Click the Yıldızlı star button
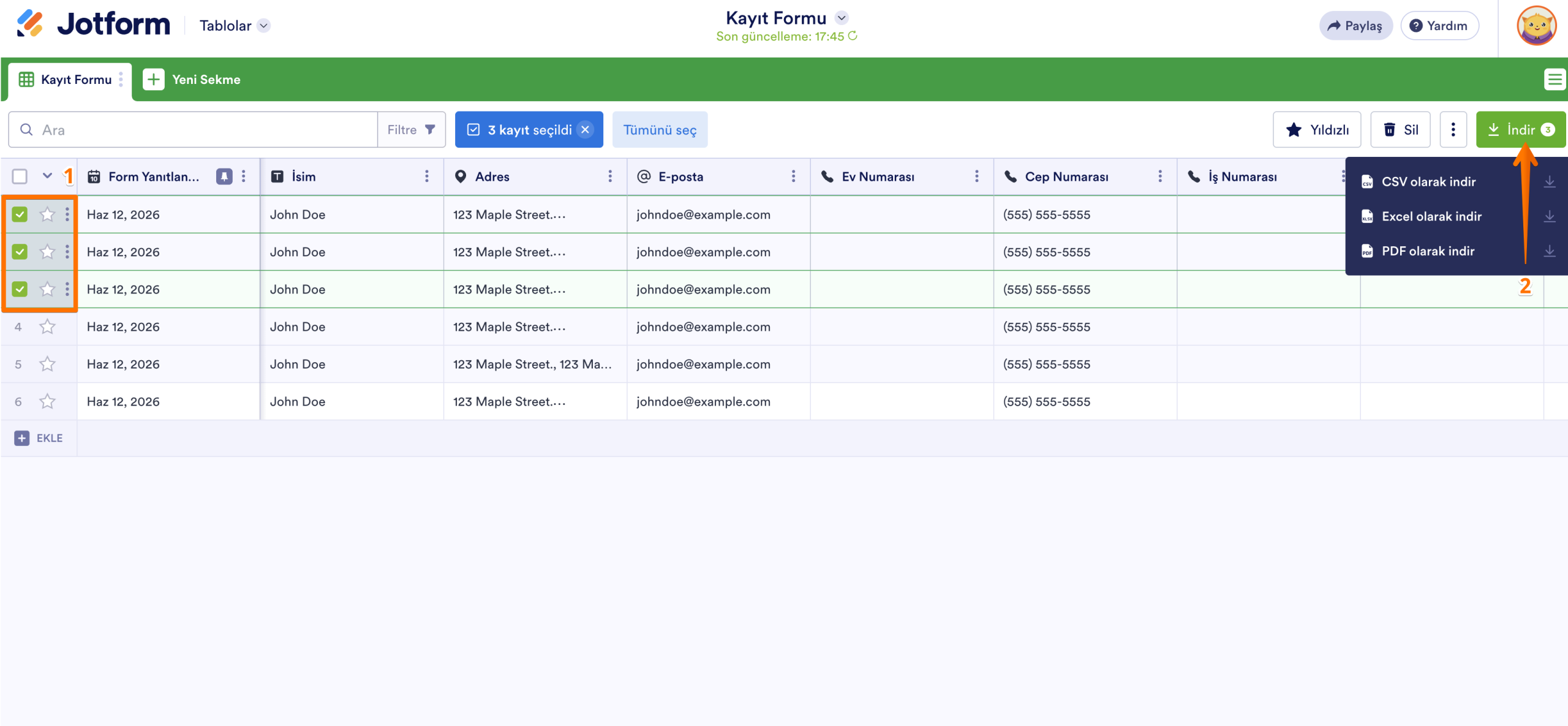 (1316, 130)
